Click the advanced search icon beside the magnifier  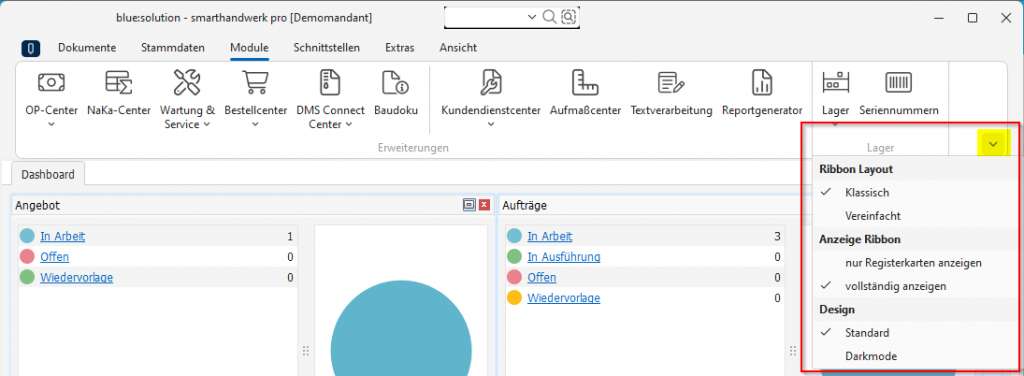[569, 17]
